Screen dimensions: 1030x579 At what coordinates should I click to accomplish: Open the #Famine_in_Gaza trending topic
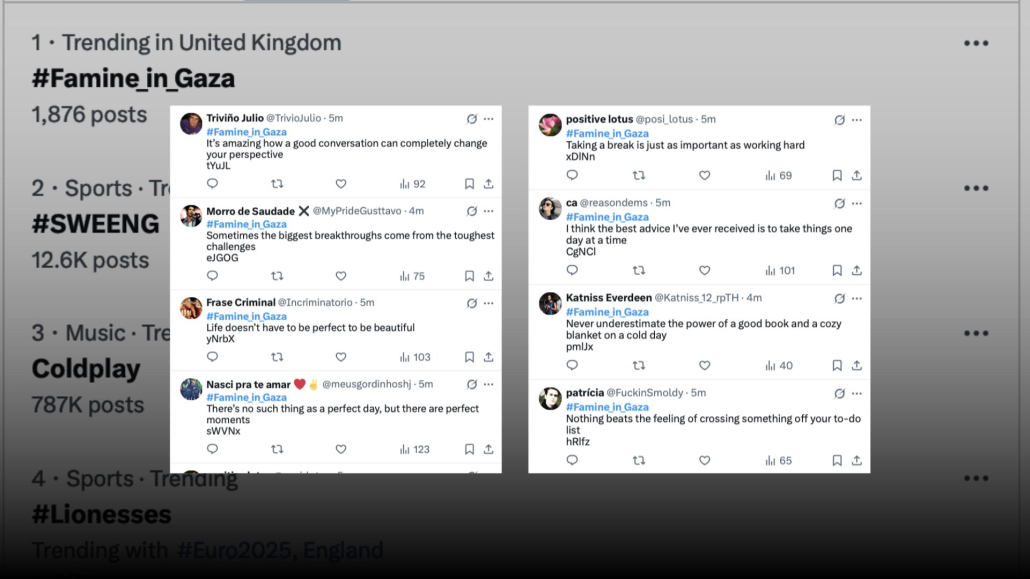pos(133,79)
